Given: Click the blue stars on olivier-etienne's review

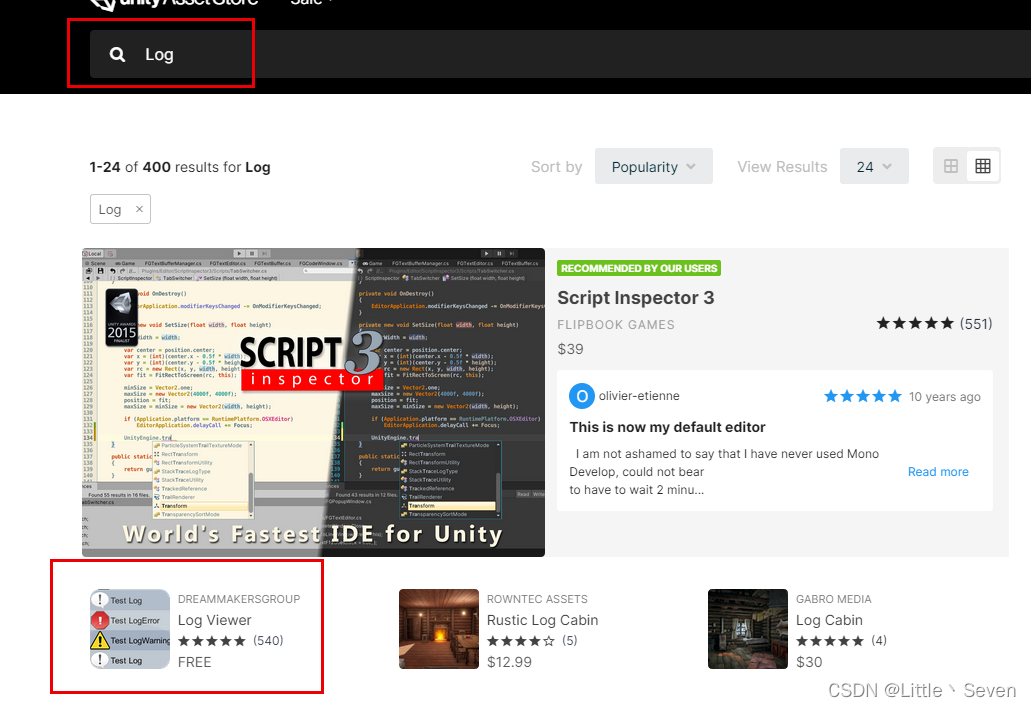Looking at the screenshot, I should click(x=862, y=396).
